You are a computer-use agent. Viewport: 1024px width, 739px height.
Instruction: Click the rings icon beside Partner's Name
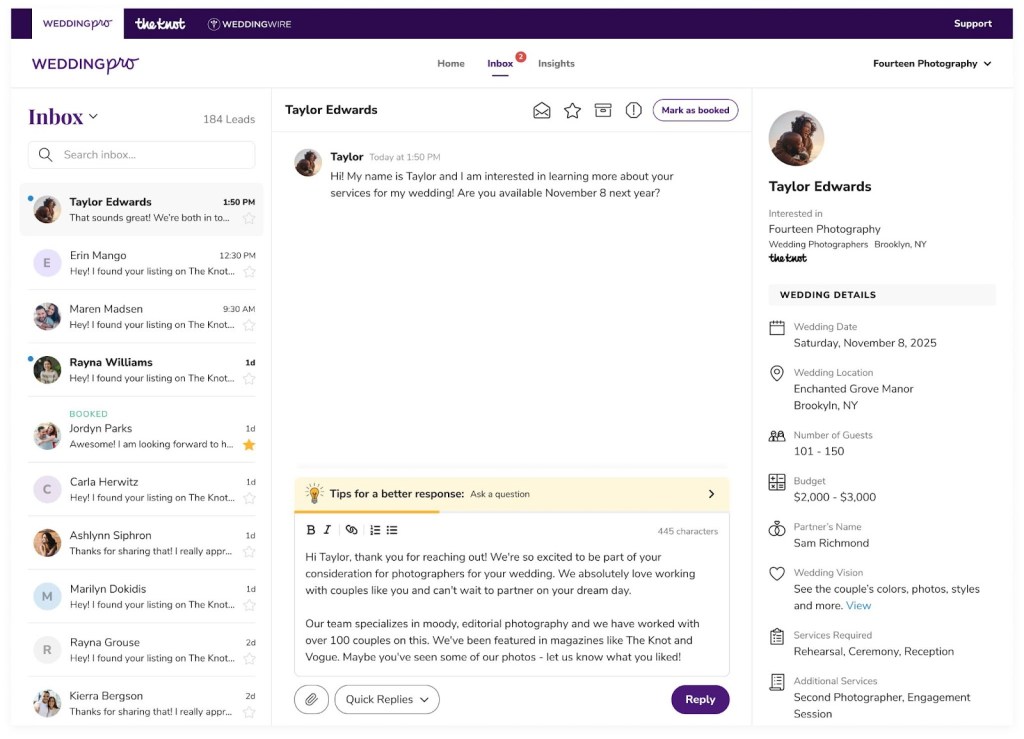click(776, 528)
